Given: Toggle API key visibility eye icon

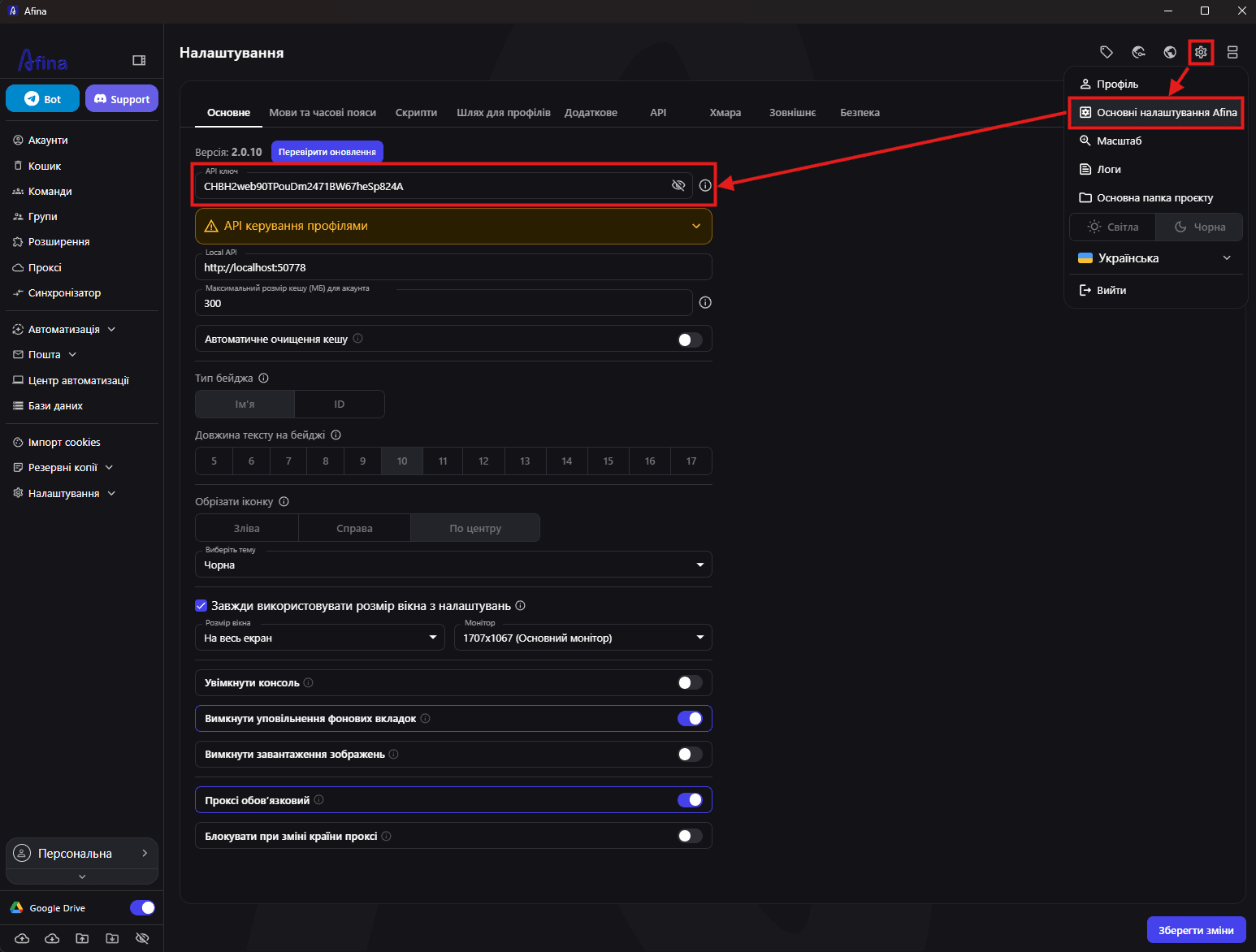Looking at the screenshot, I should [x=678, y=186].
